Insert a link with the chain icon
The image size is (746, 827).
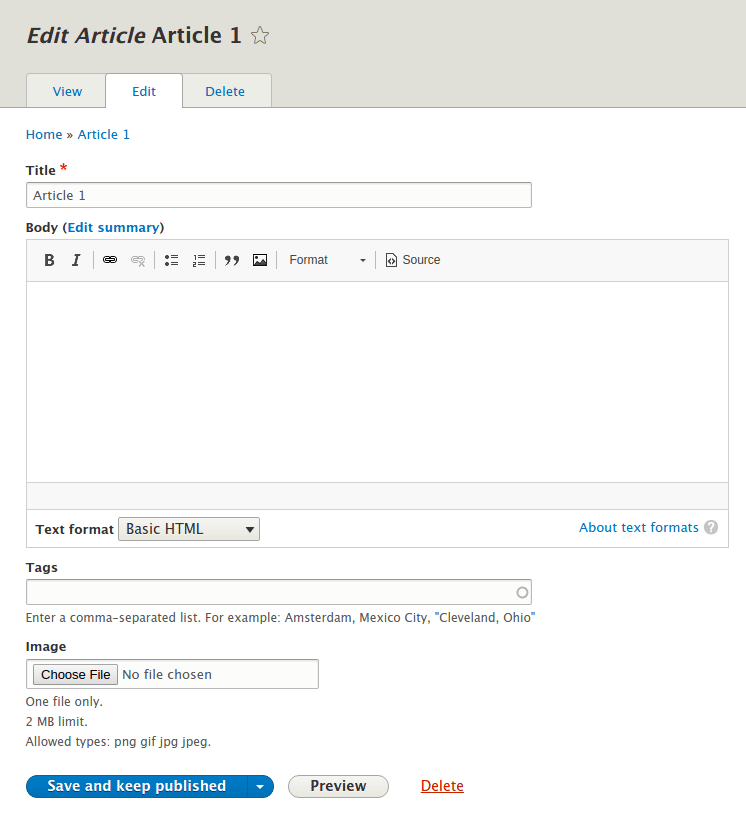coord(110,260)
